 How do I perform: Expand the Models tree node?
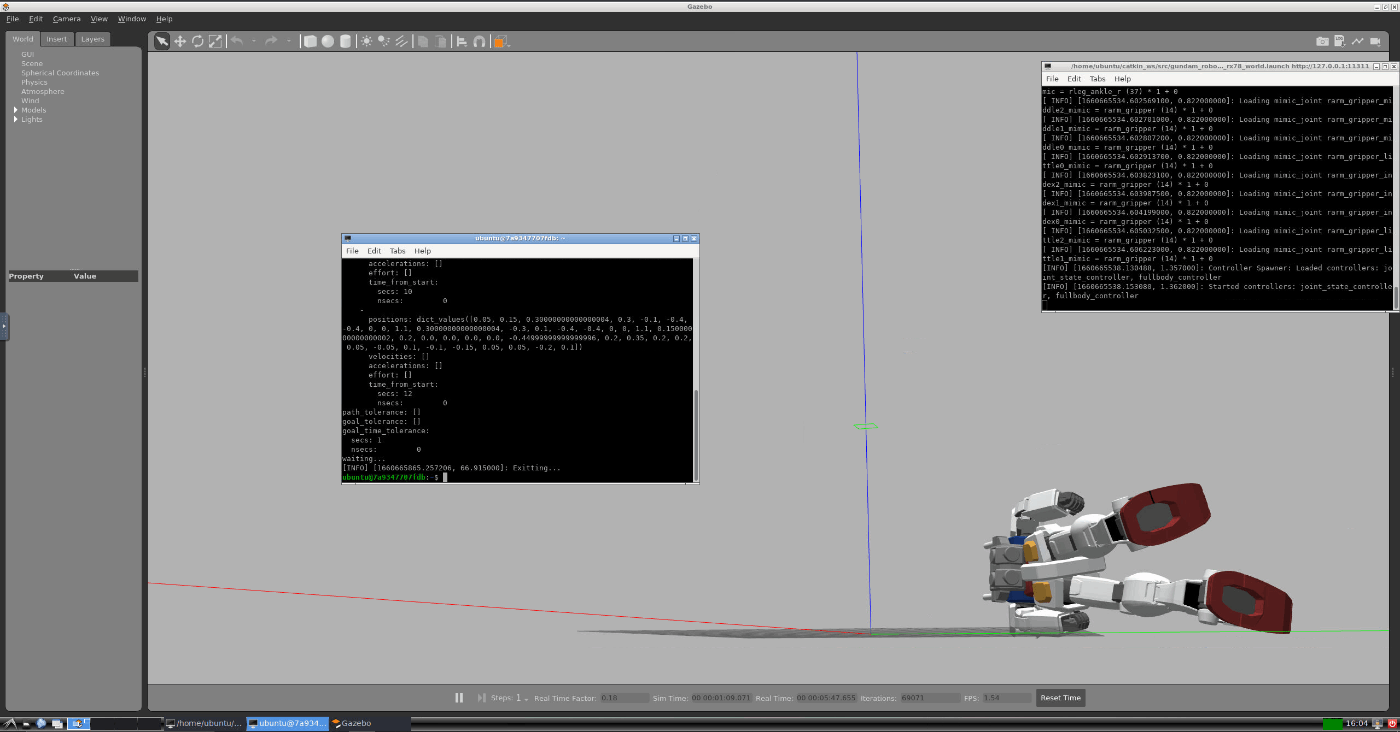tap(15, 110)
